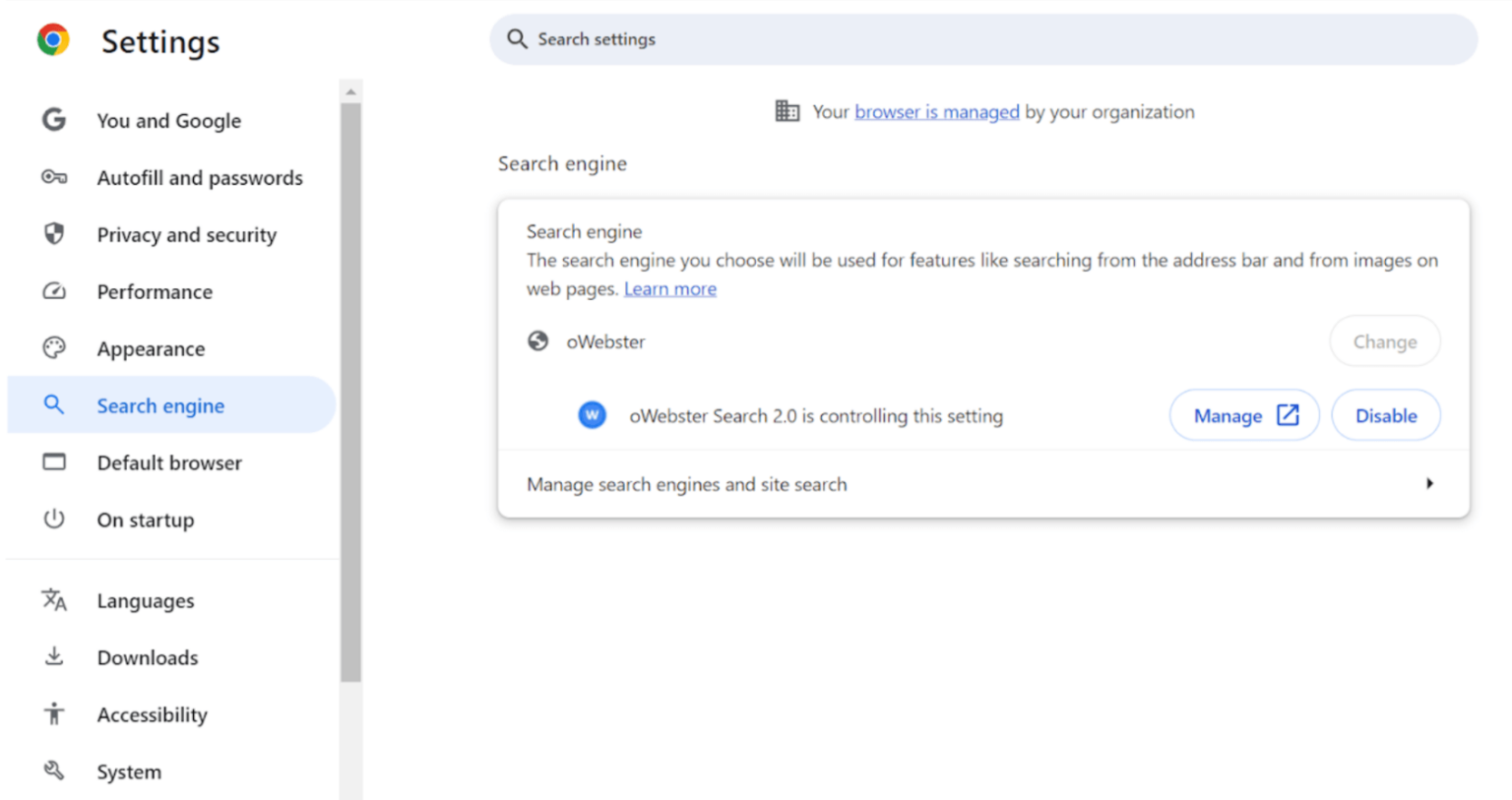
Task: Click the You and Google sidebar icon
Action: [54, 120]
